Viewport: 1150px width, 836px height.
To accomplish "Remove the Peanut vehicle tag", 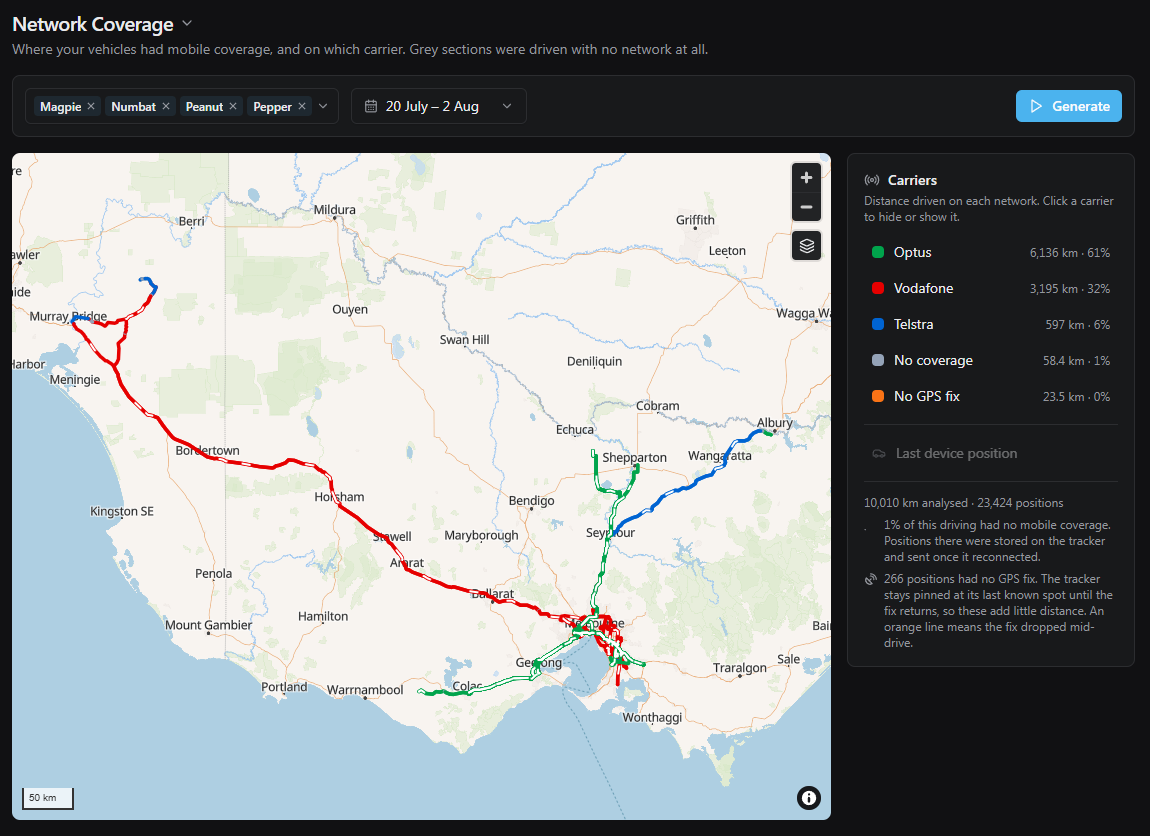I will pyautogui.click(x=233, y=106).
